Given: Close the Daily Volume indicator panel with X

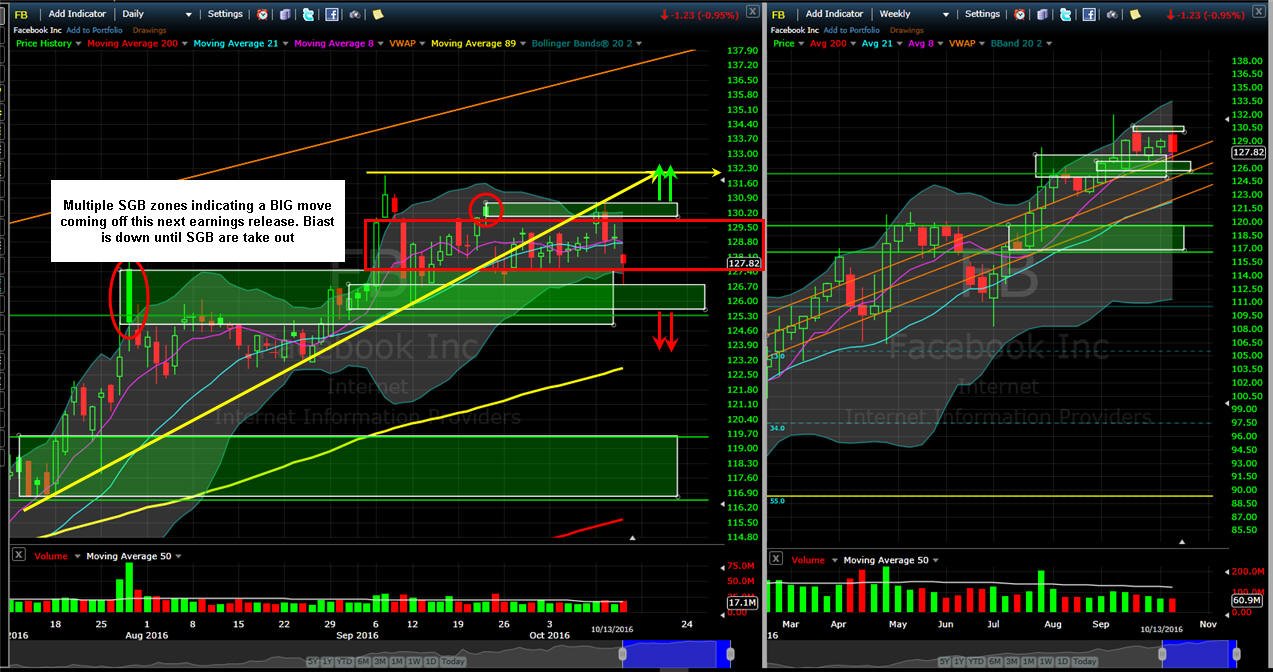Looking at the screenshot, I should click(18, 555).
